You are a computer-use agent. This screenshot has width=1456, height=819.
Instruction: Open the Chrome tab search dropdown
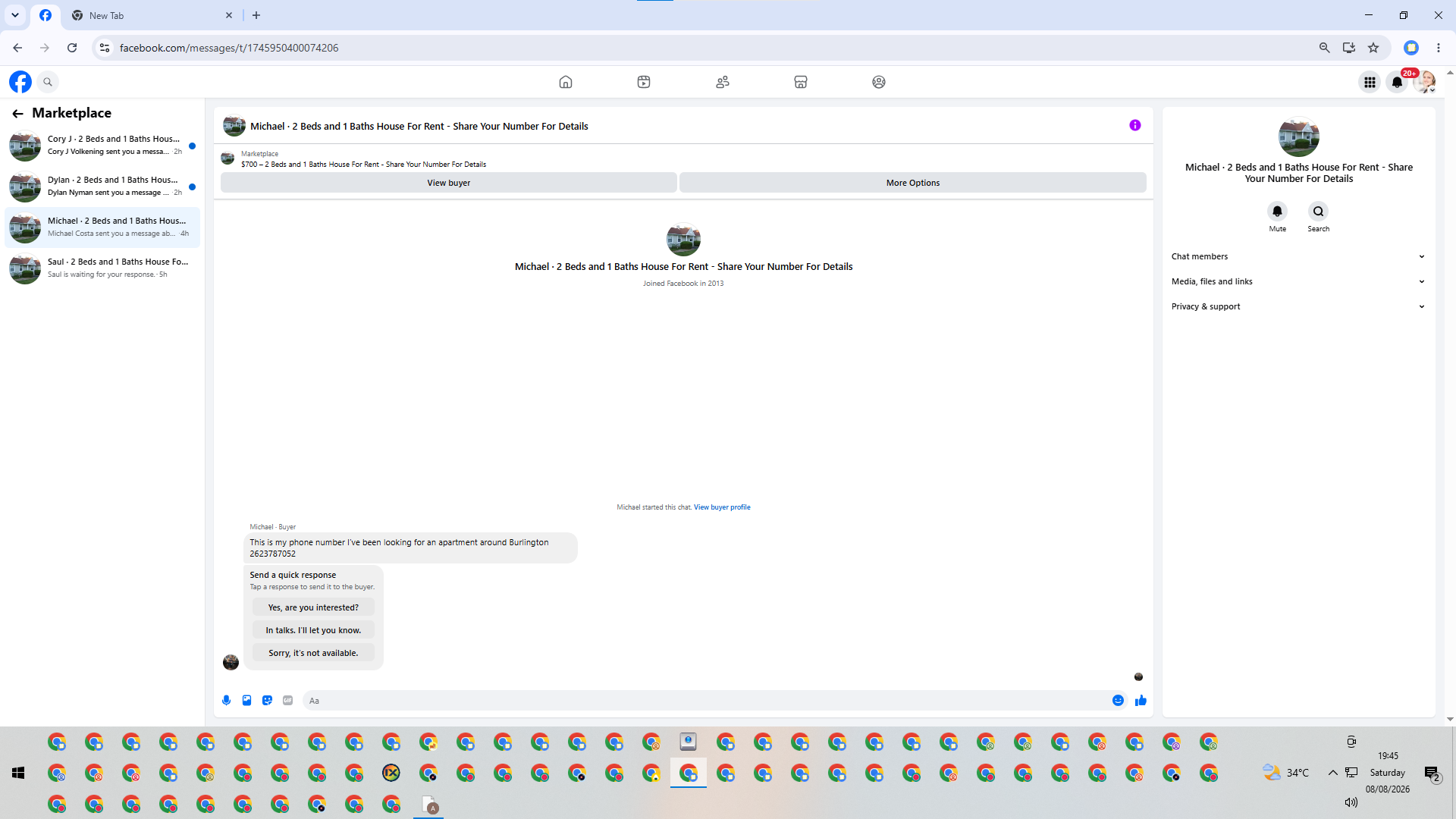tap(15, 15)
